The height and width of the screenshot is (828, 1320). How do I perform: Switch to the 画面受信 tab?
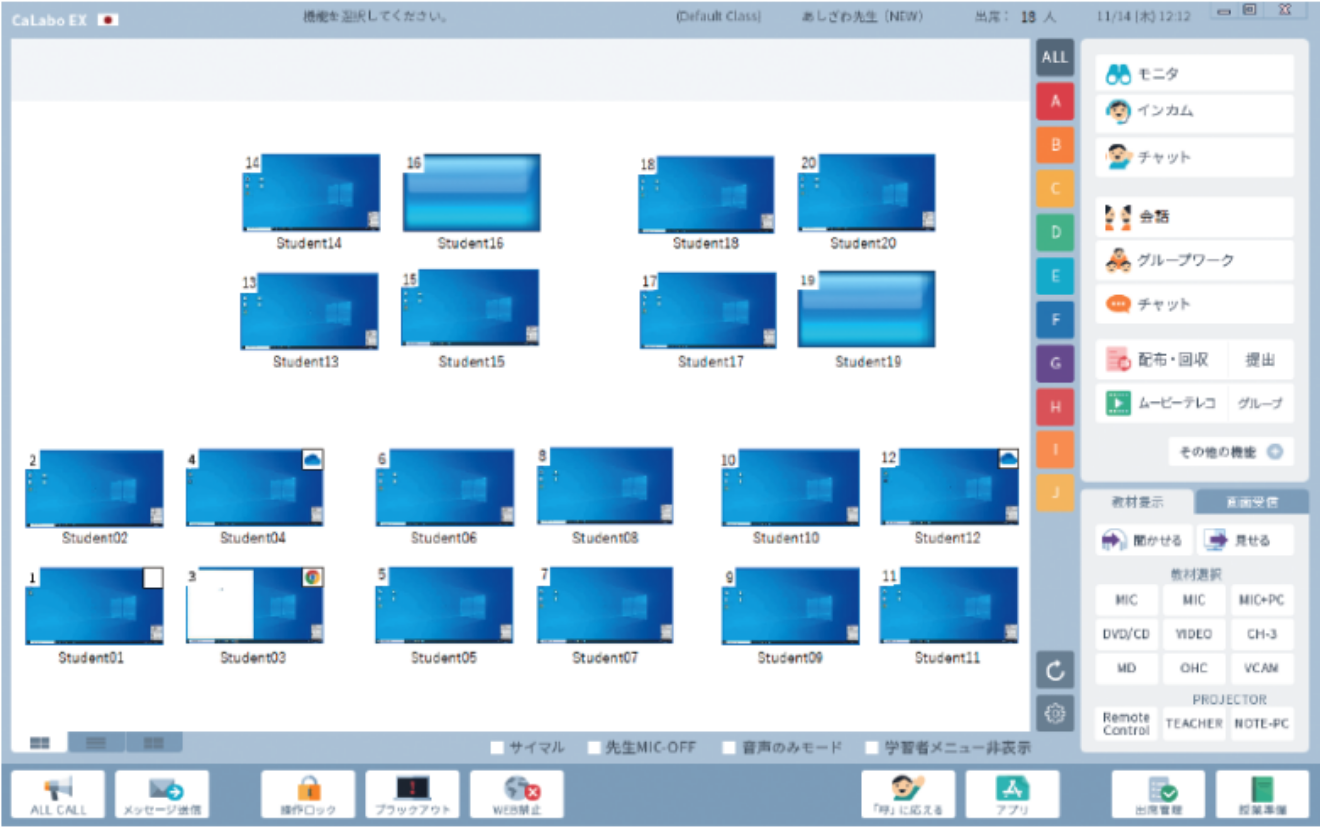[x=1251, y=501]
